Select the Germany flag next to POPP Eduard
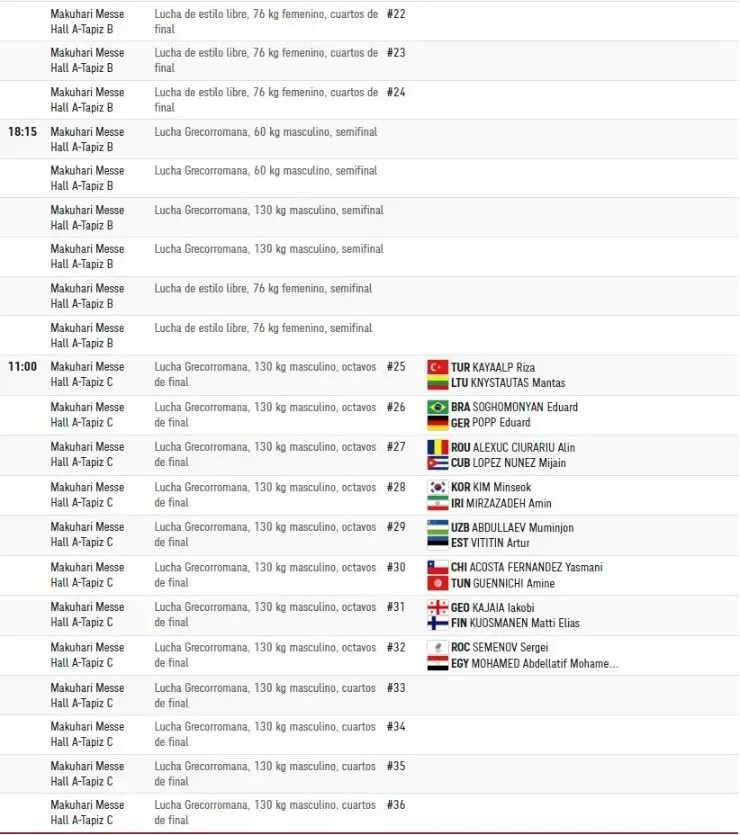 pos(437,423)
